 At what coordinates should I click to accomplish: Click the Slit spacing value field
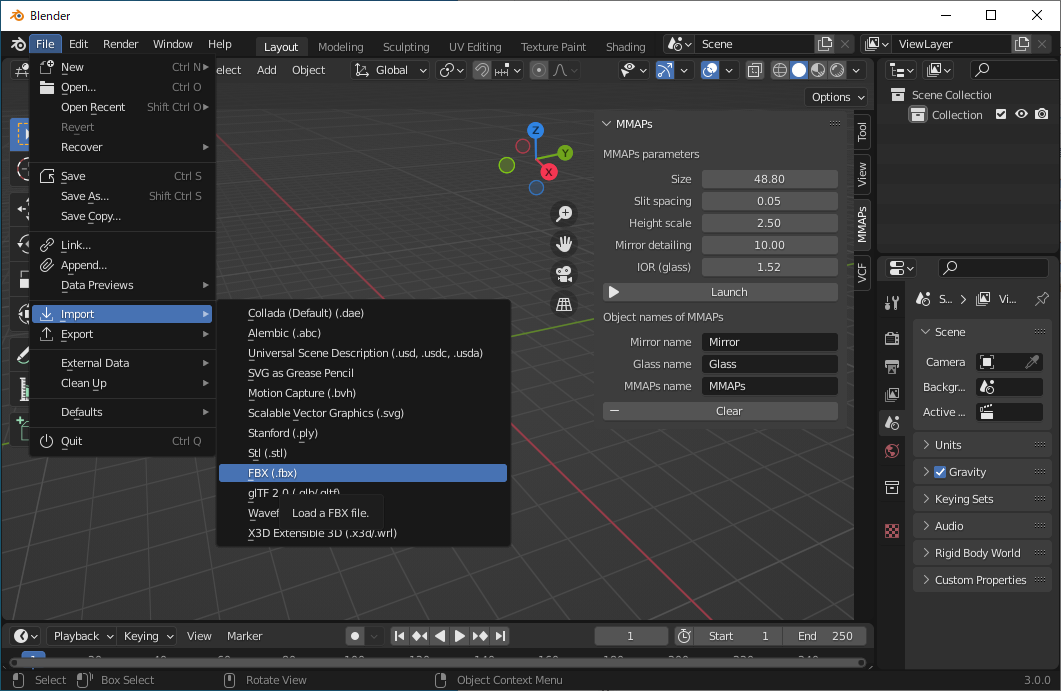tap(769, 201)
